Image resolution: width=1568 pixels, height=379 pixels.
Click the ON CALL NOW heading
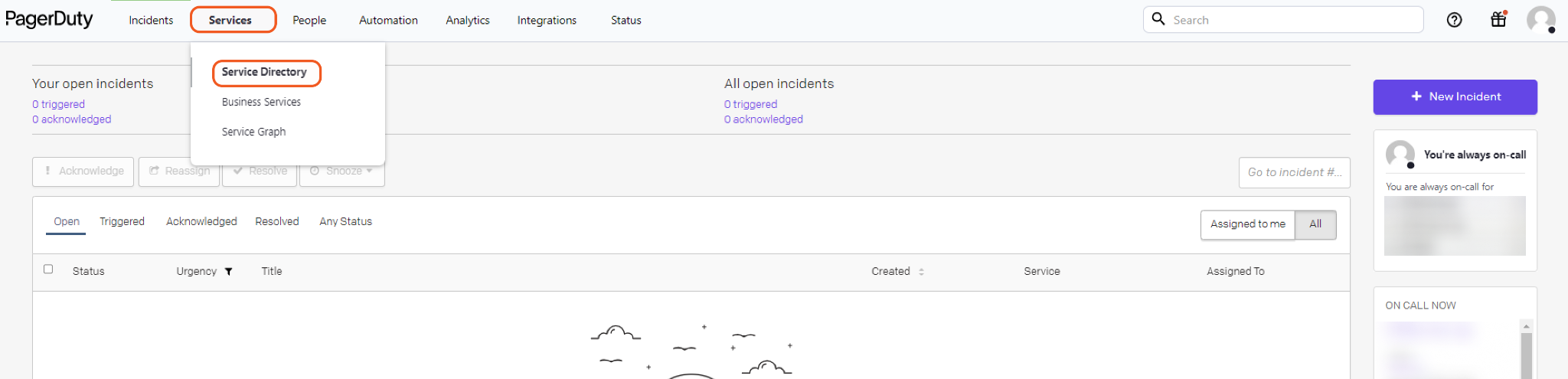pos(1420,305)
